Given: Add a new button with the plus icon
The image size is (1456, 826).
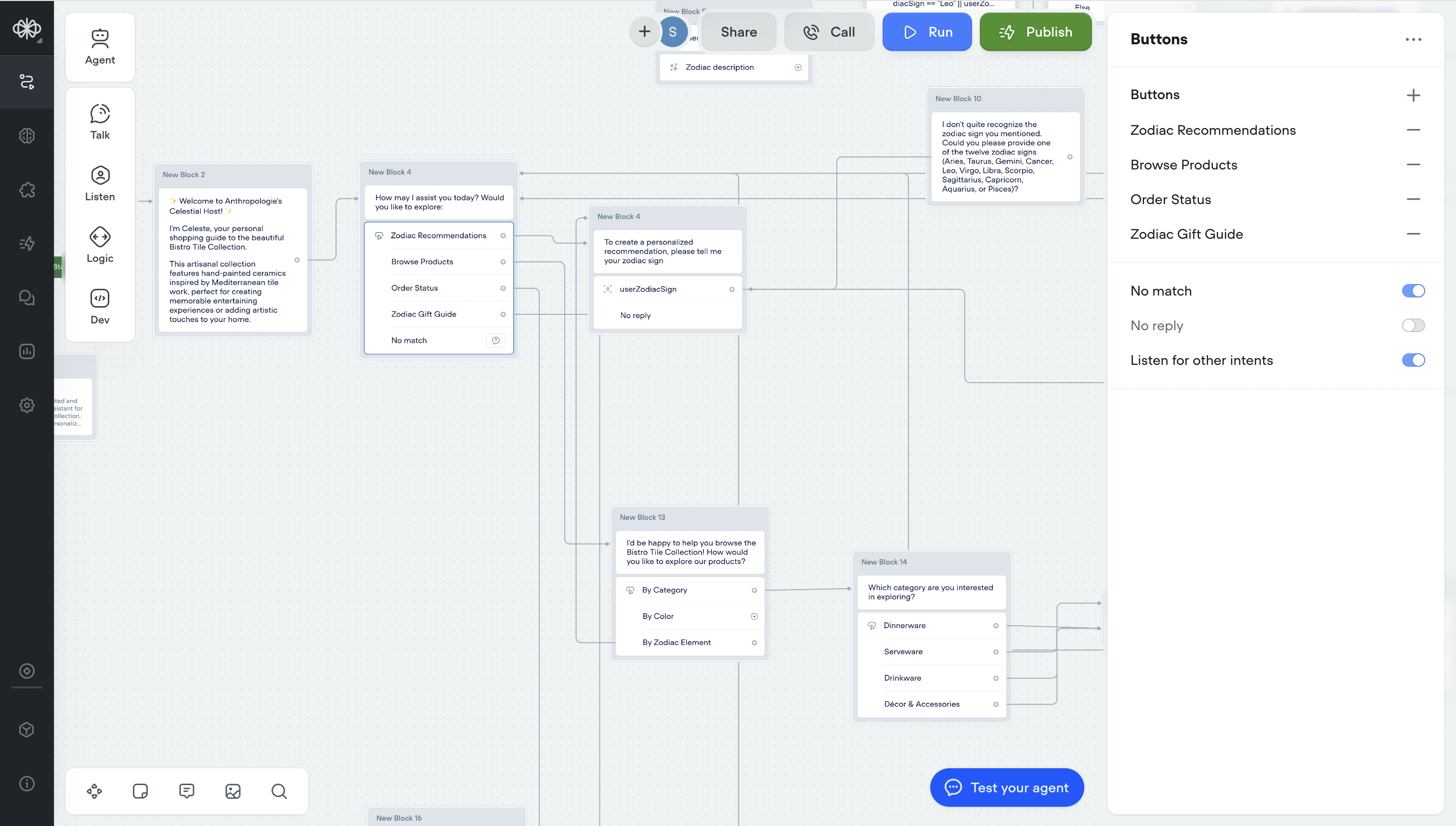Looking at the screenshot, I should (x=1414, y=95).
